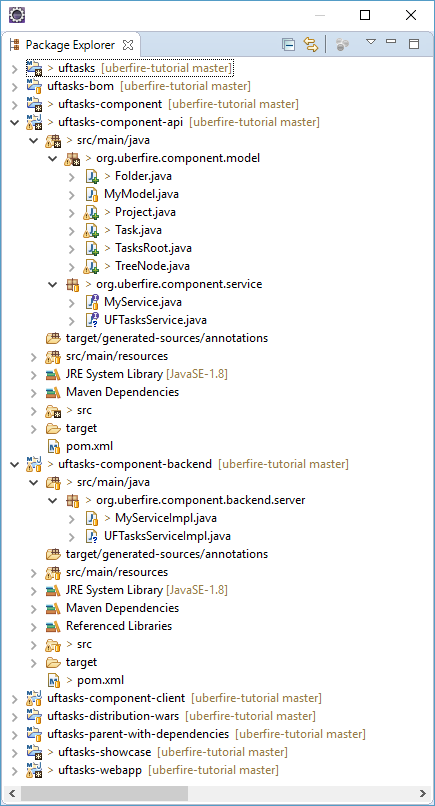Click the MyModel.java file icon
This screenshot has width=435, height=806.
click(x=91, y=194)
